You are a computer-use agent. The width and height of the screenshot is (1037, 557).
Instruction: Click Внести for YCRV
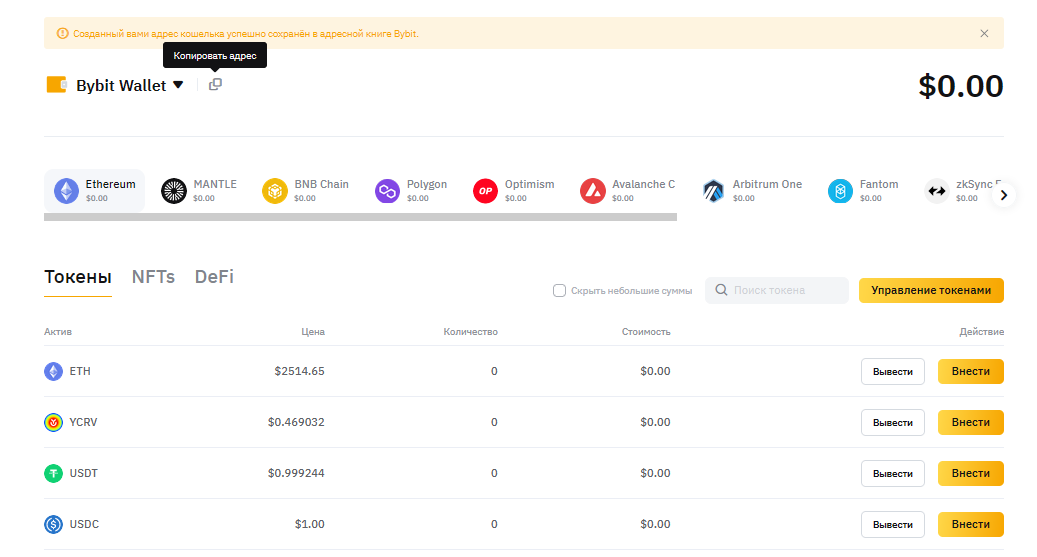tap(971, 422)
